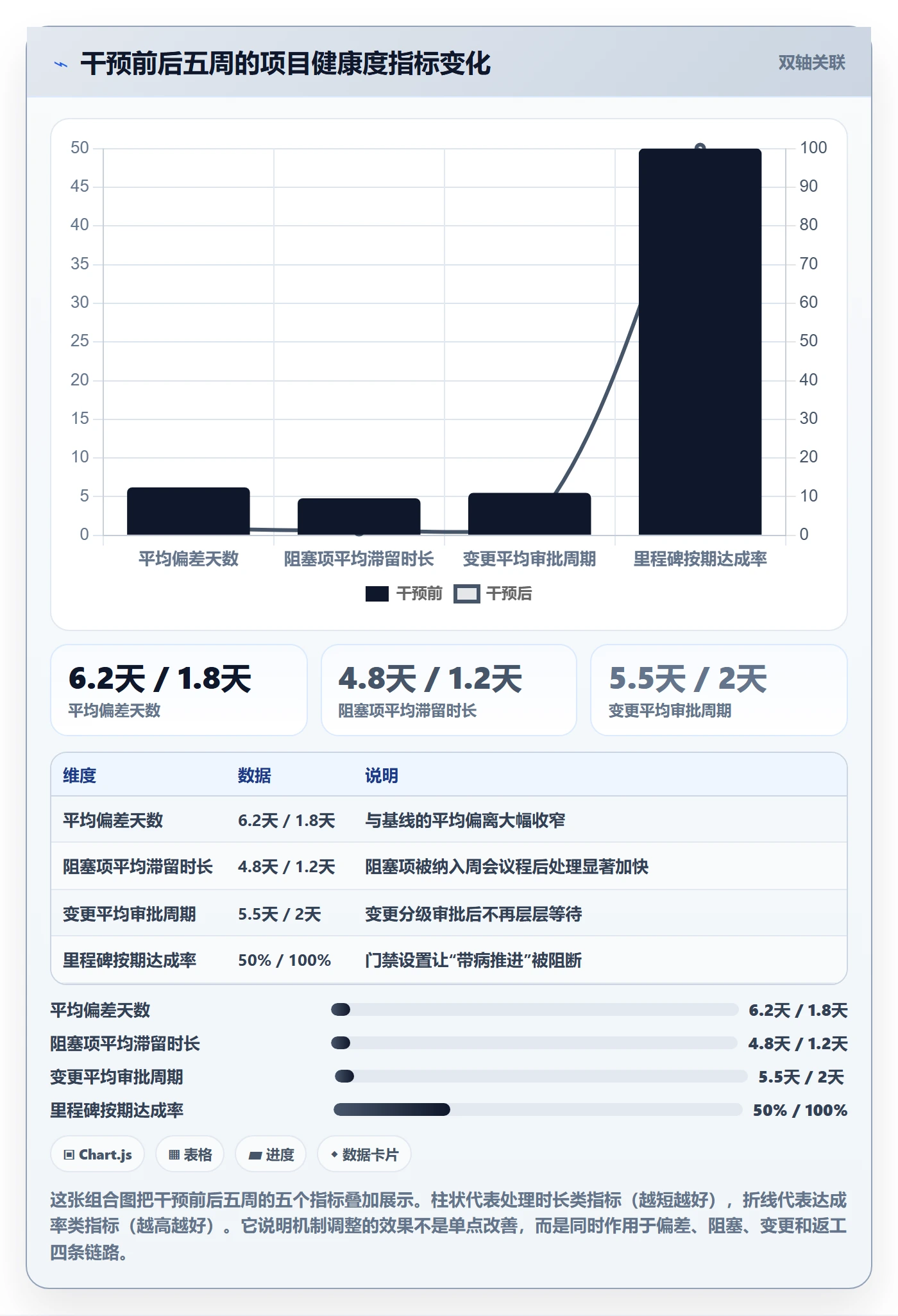Open the 4.8天 / 1.2天 data card
The height and width of the screenshot is (1316, 898).
pyautogui.click(x=449, y=690)
